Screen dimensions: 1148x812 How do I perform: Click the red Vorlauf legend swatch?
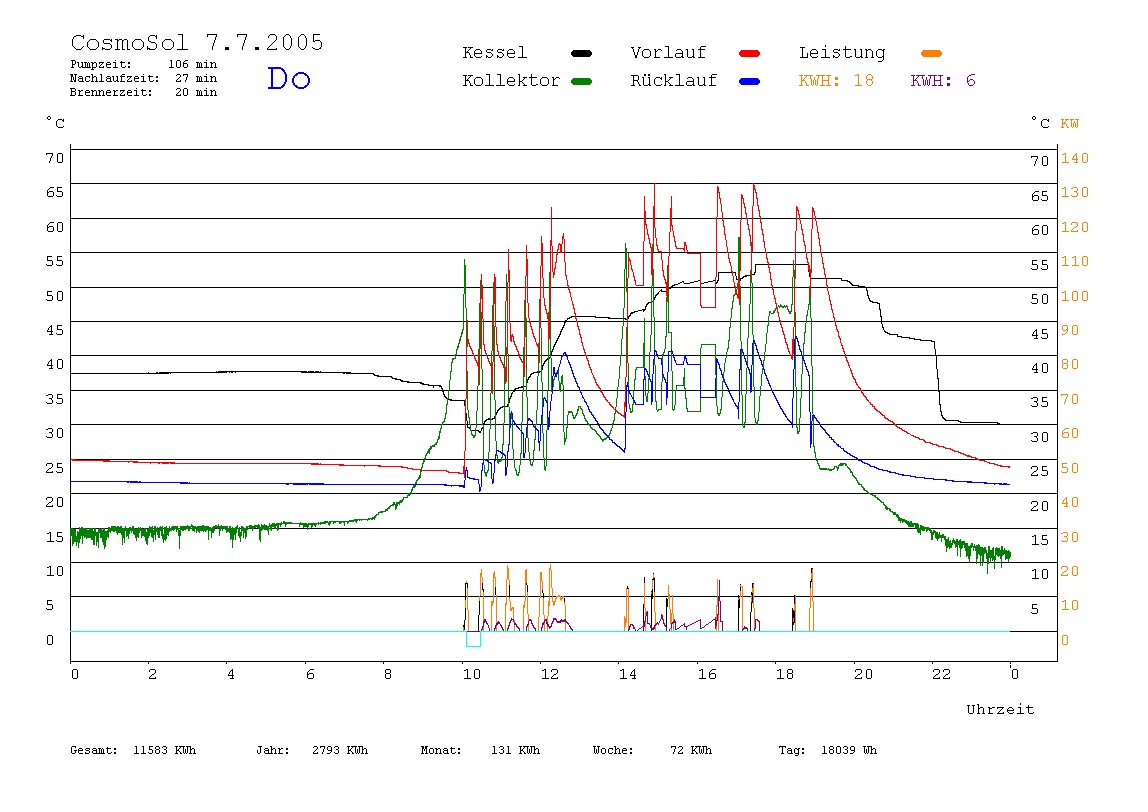(750, 53)
